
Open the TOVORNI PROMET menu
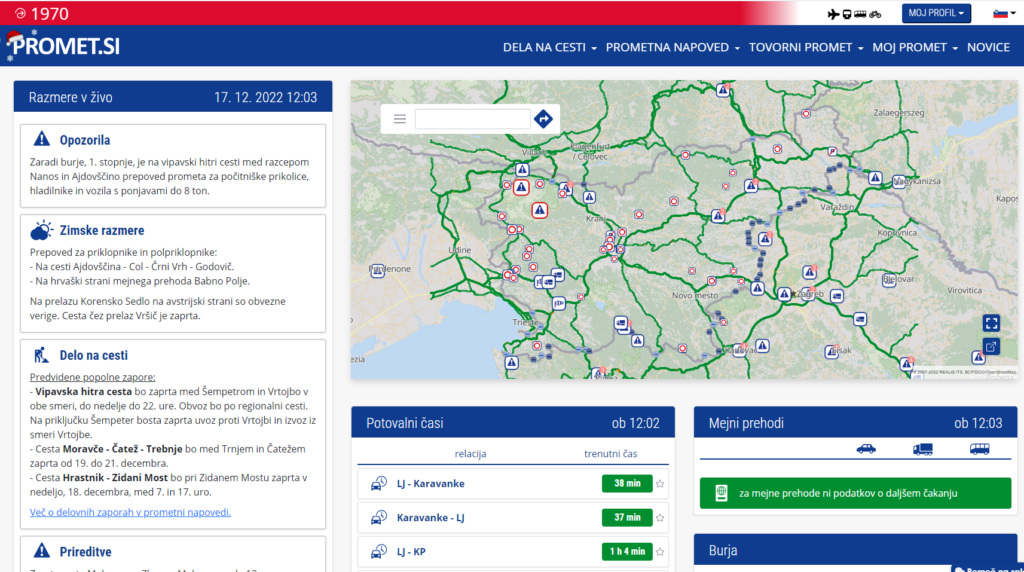(x=805, y=47)
